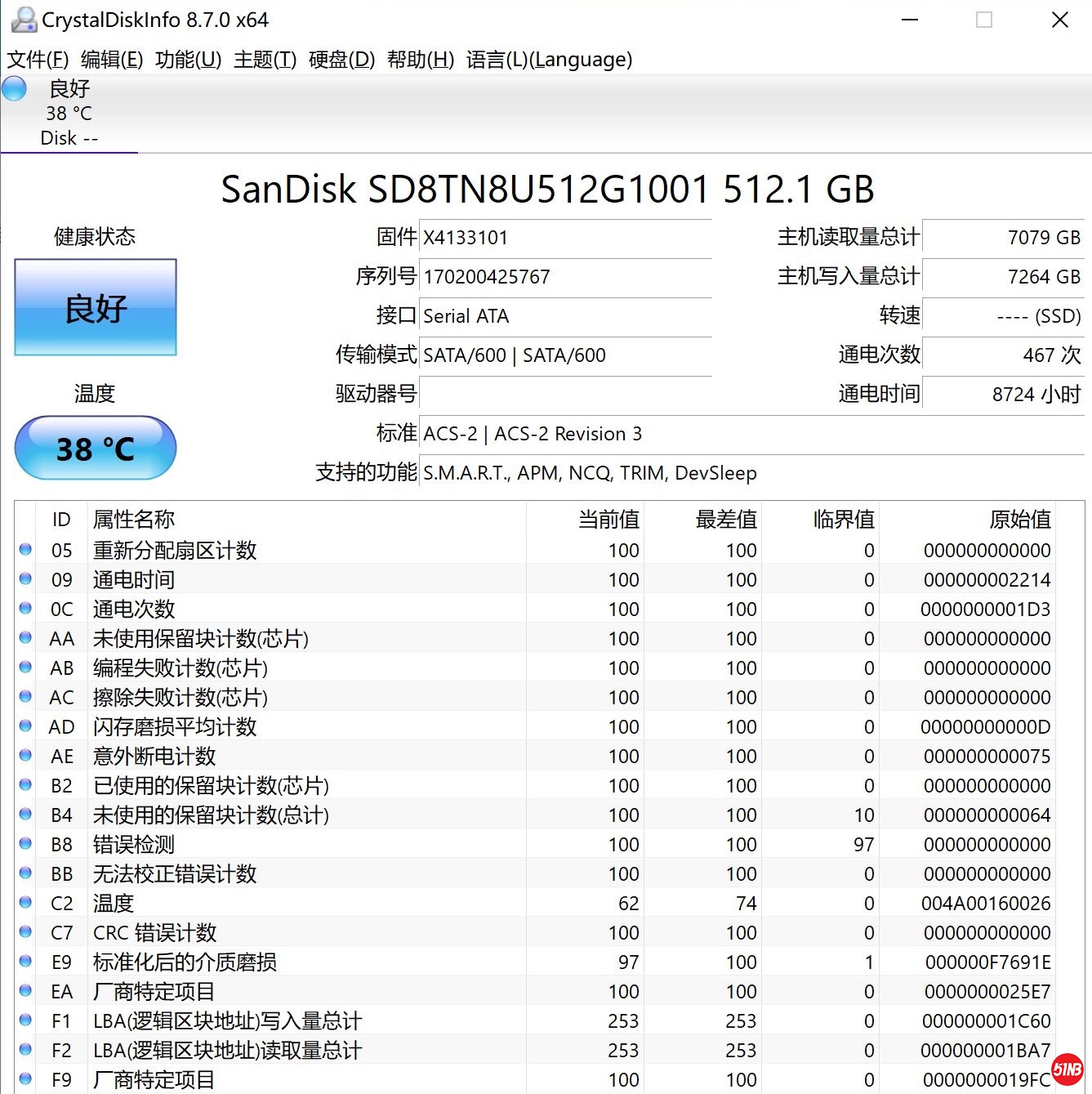Click the blue disk status orb at top
The image size is (1092, 1094).
tap(15, 88)
